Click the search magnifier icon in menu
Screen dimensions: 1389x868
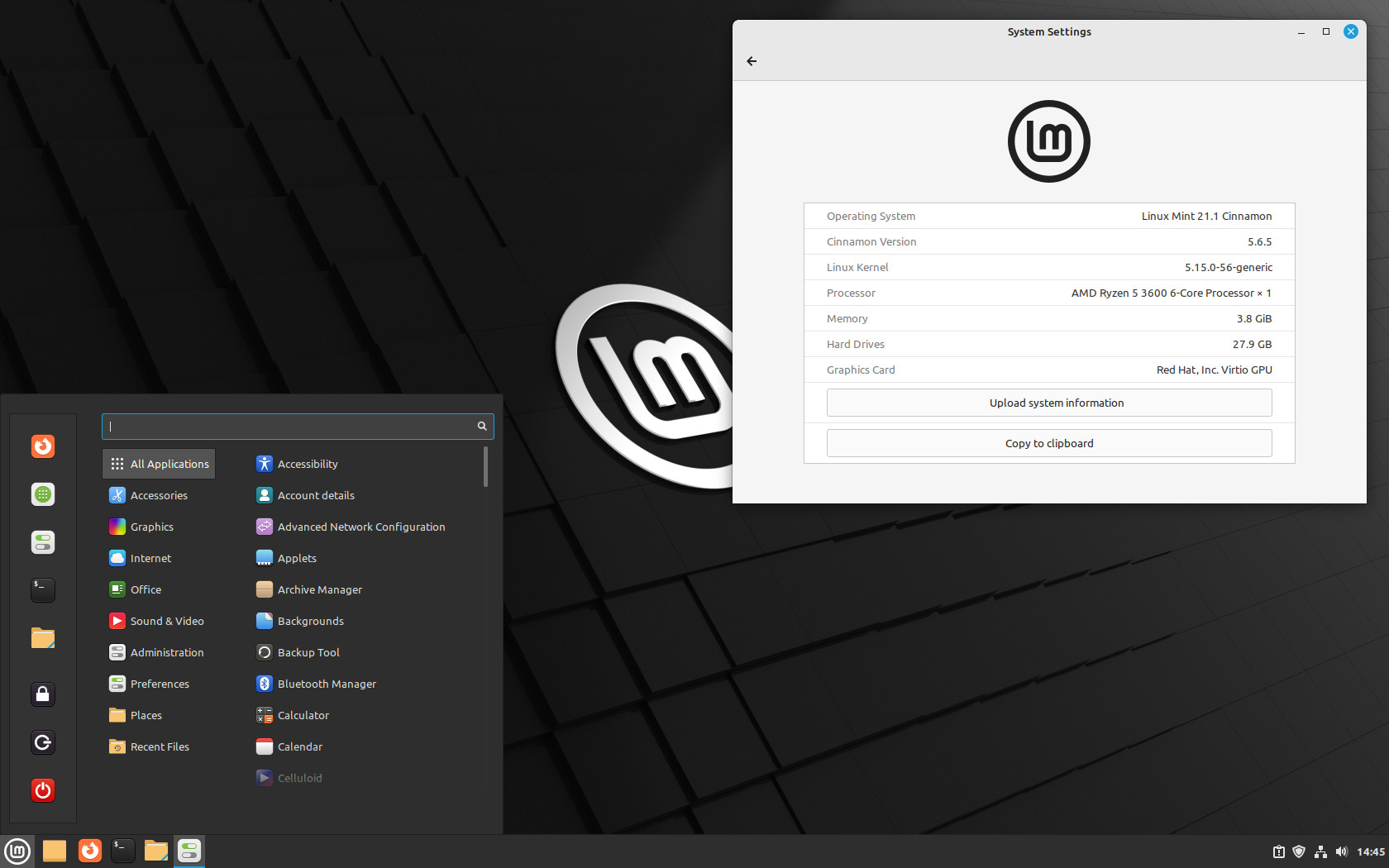point(482,427)
